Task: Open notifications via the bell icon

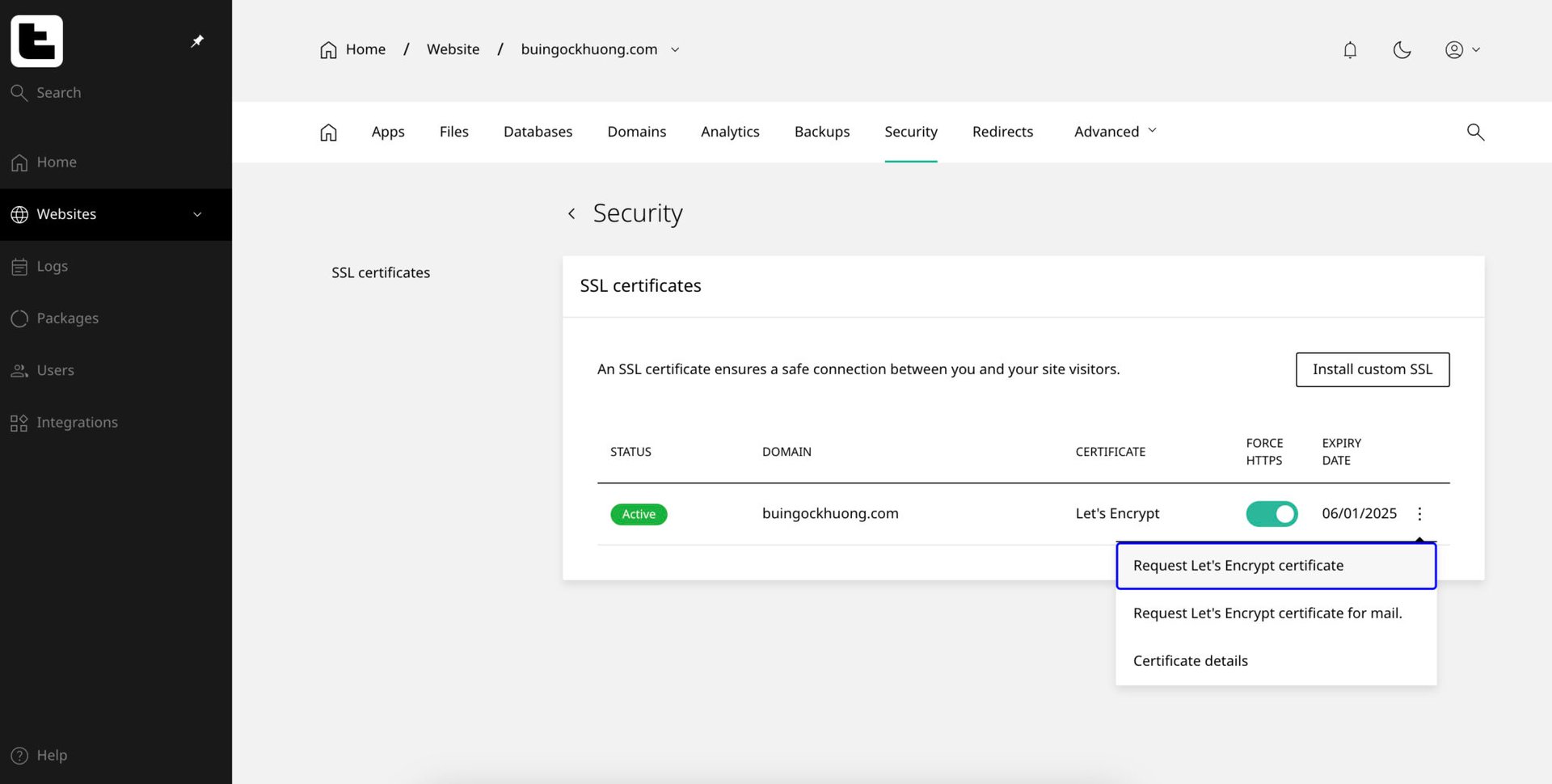Action: pos(1349,49)
